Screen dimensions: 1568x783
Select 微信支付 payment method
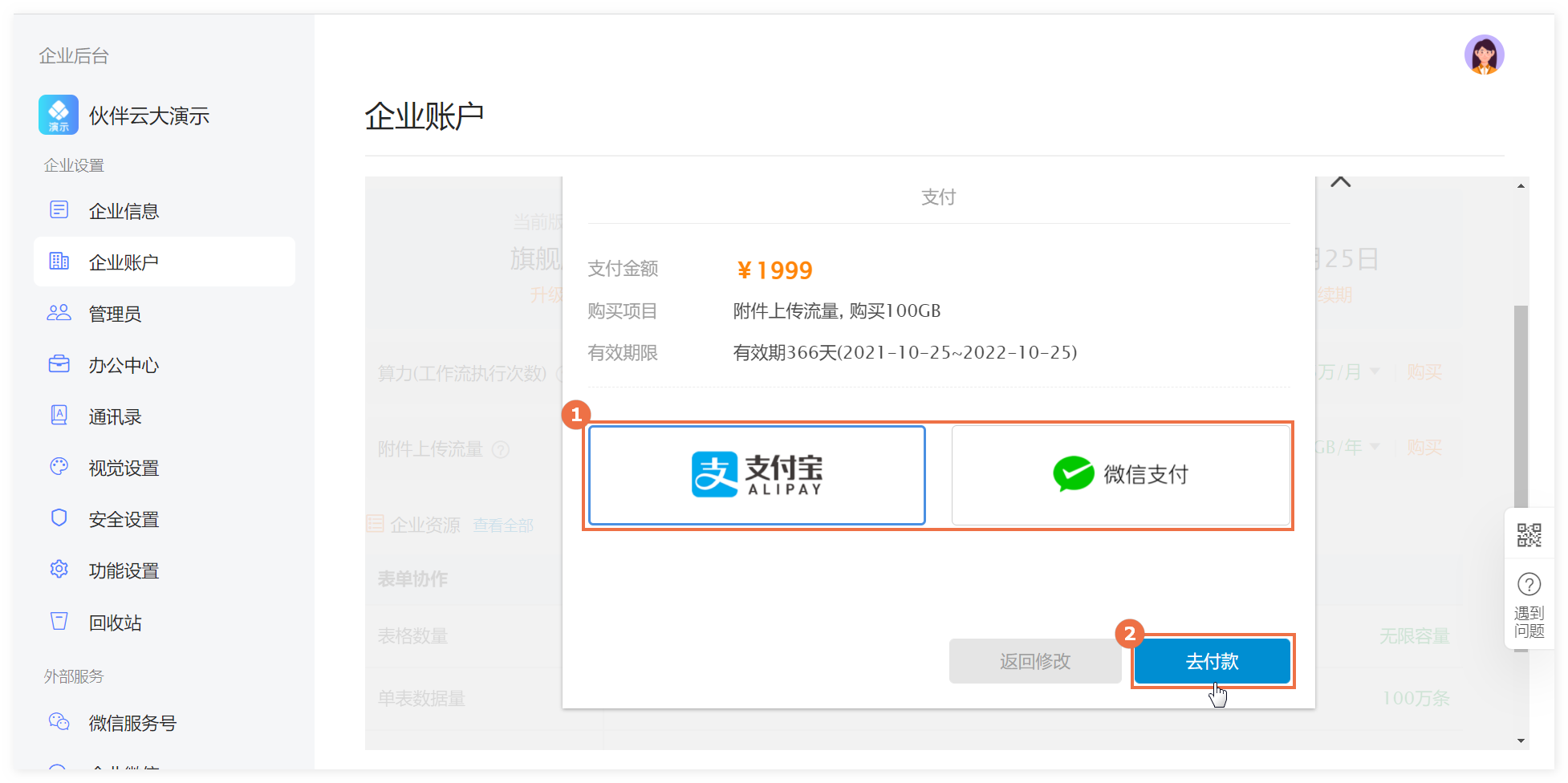(x=1120, y=475)
